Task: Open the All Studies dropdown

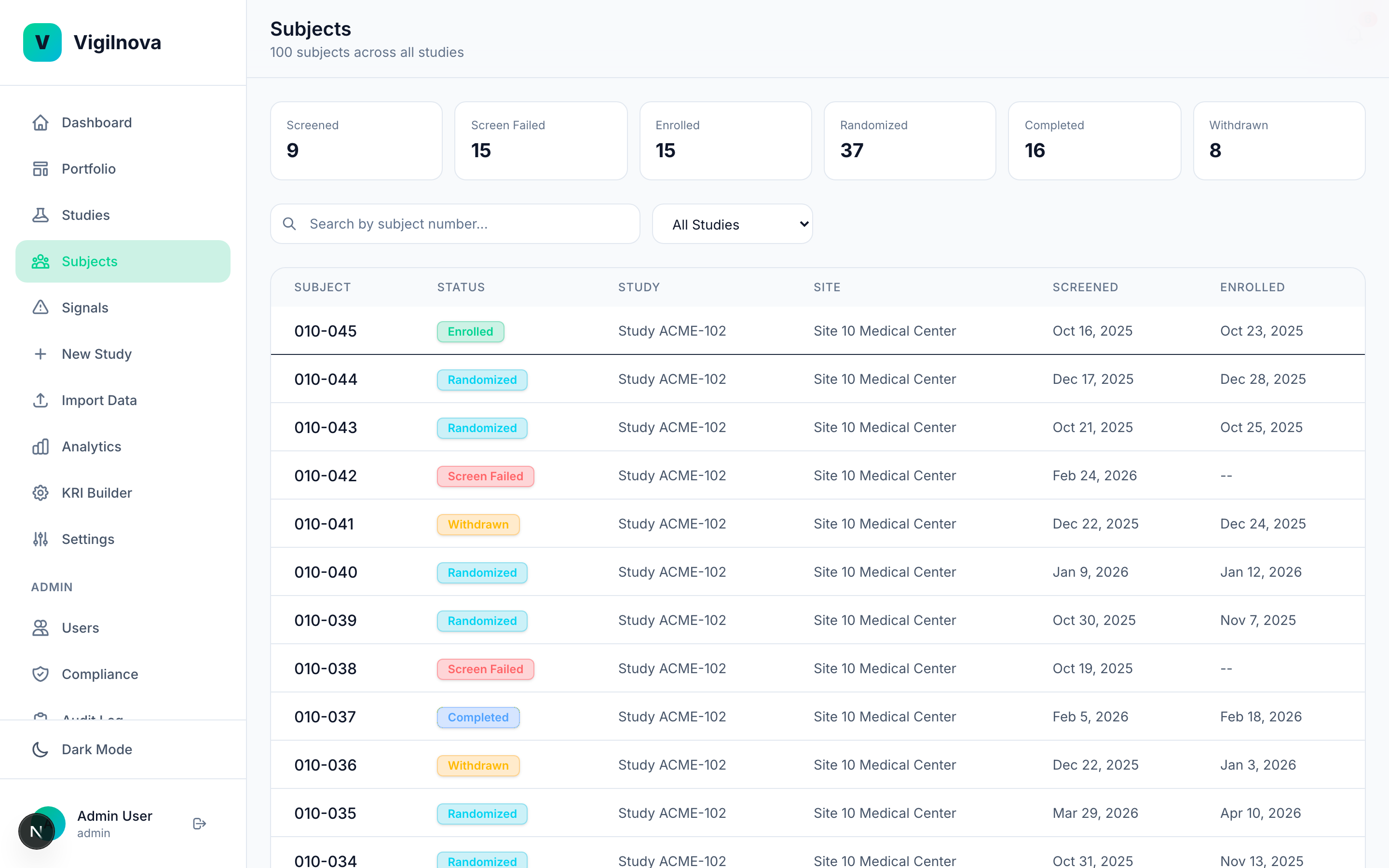Action: [733, 224]
